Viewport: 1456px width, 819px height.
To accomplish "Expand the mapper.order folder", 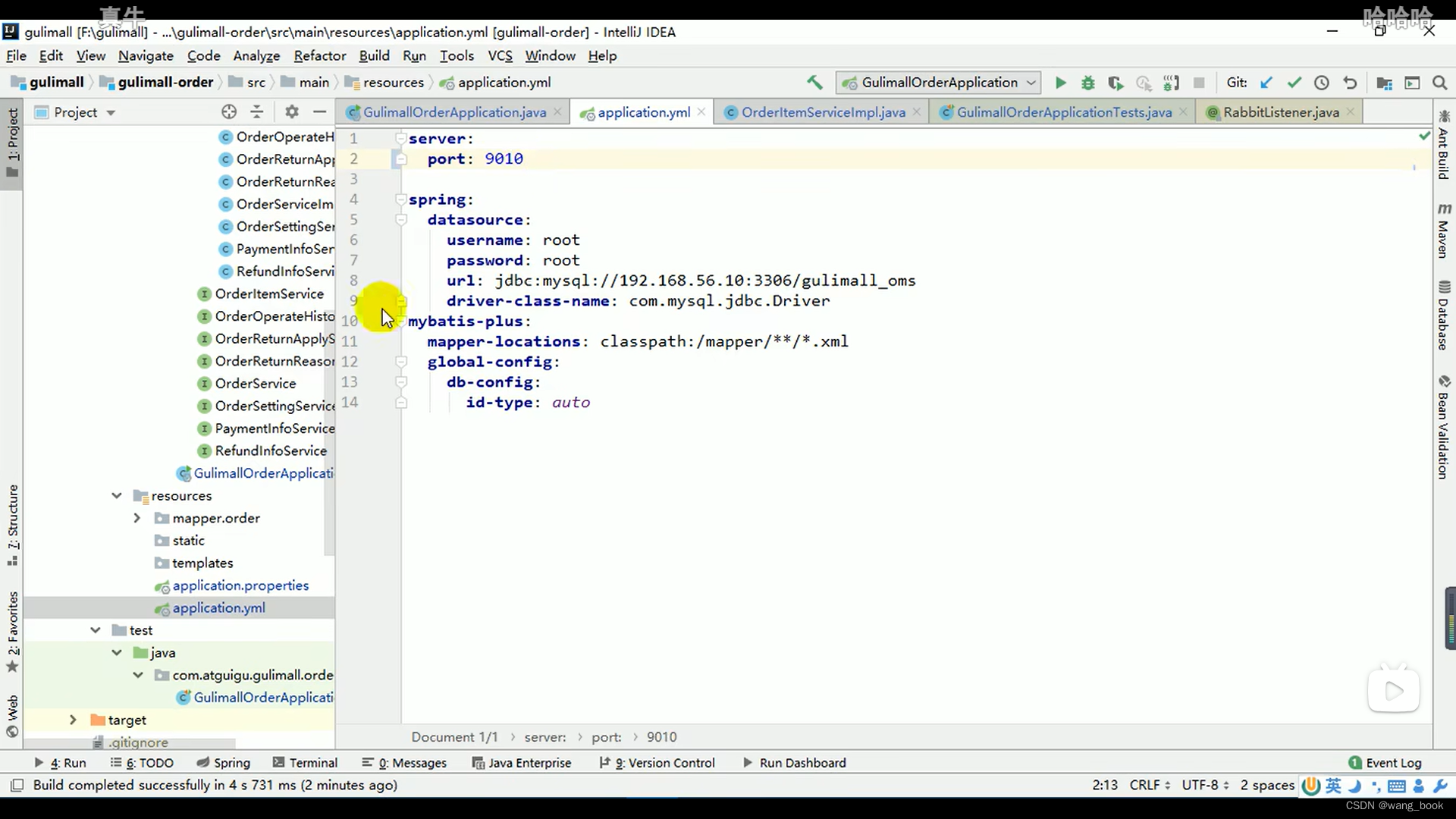I will pos(137,518).
